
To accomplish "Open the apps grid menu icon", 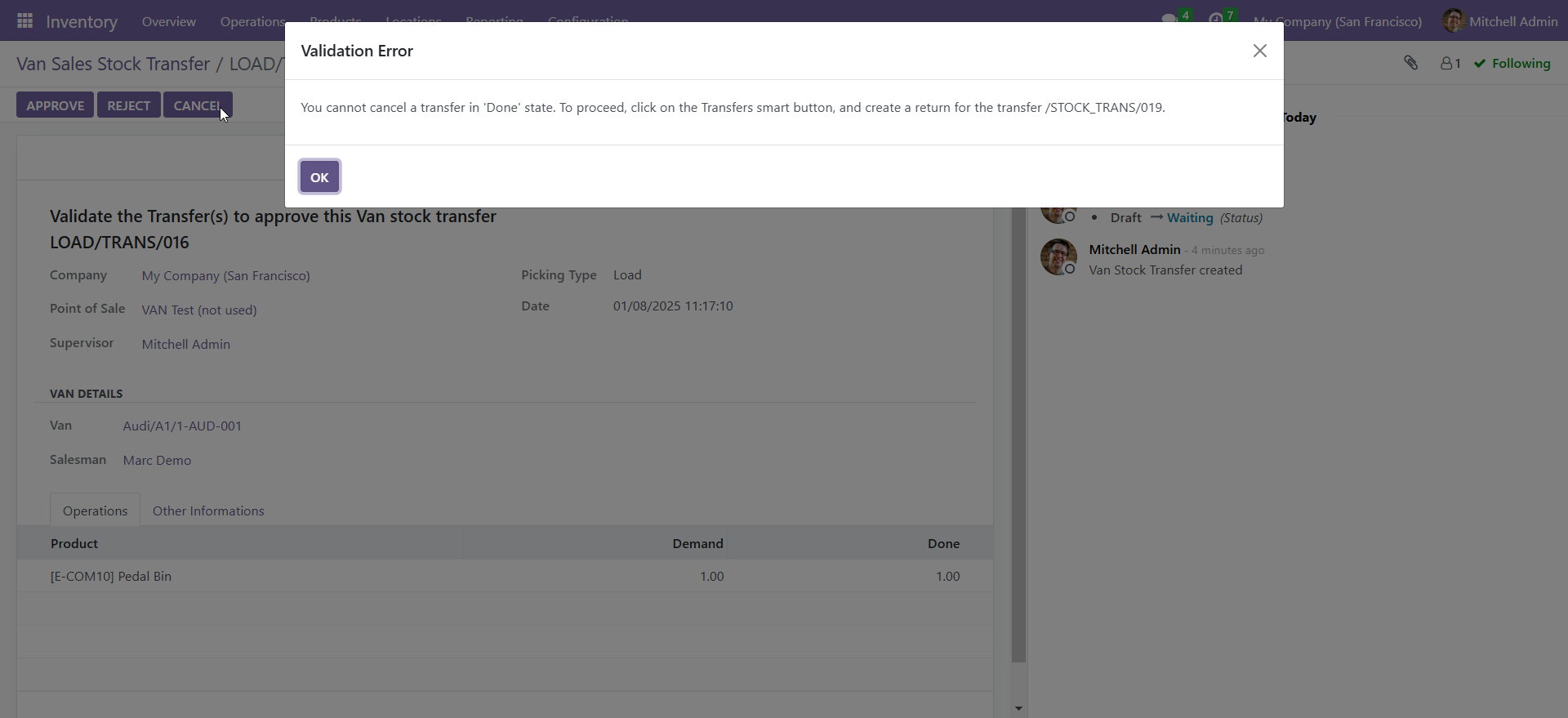I will click(x=25, y=21).
